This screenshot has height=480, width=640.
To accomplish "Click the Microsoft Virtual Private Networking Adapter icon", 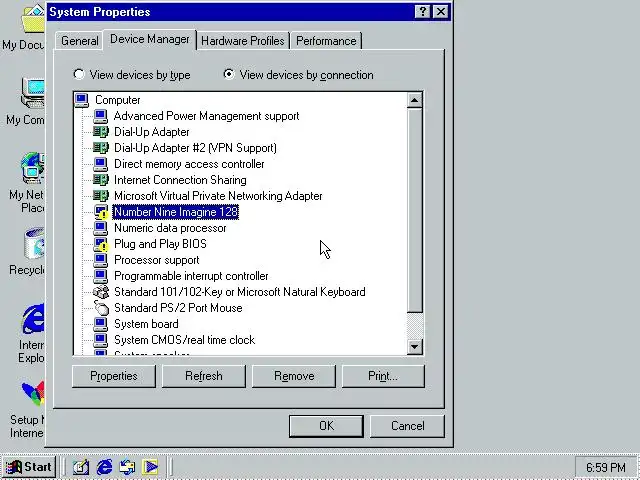I will click(x=100, y=196).
